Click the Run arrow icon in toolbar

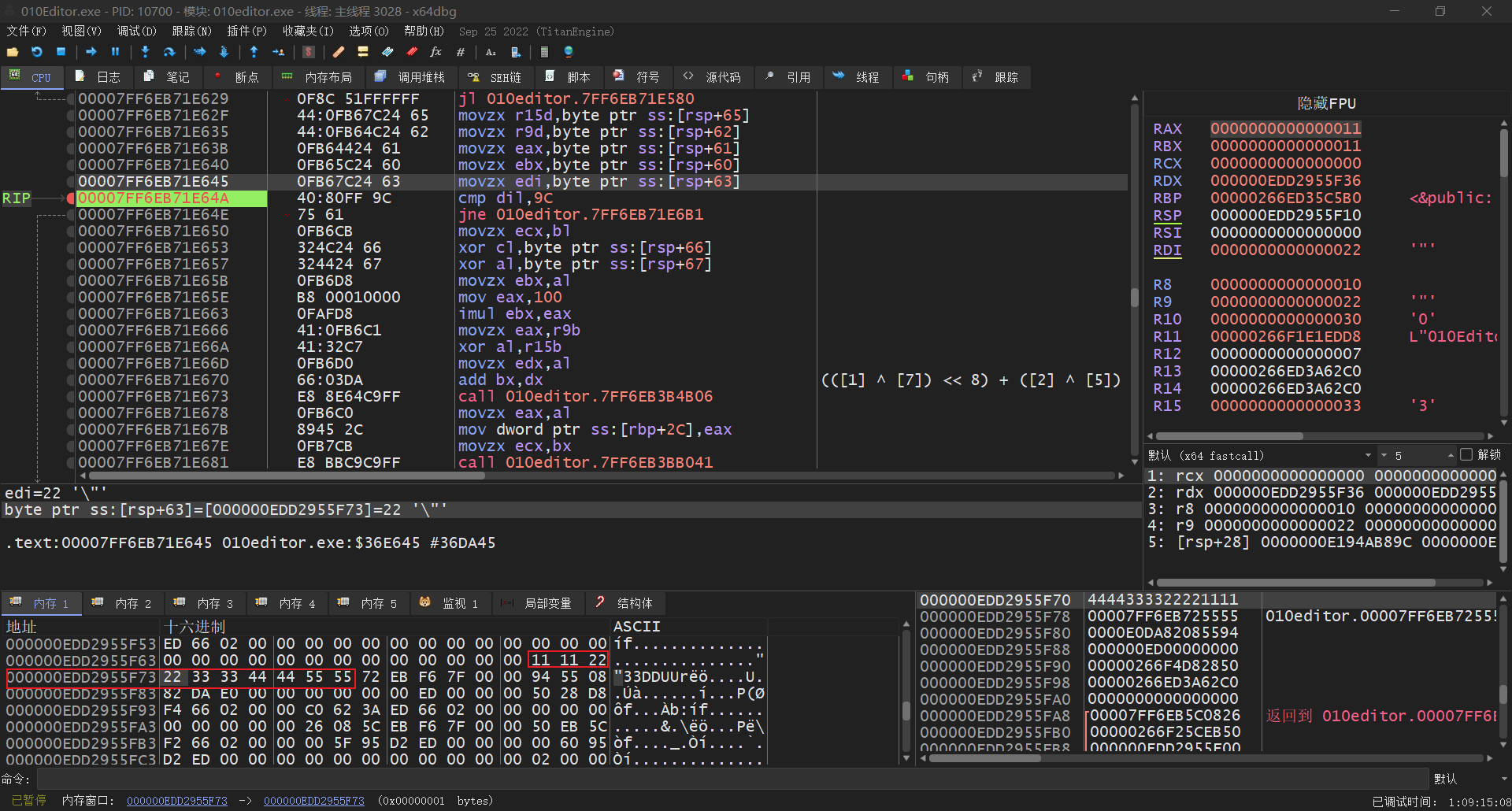coord(91,52)
